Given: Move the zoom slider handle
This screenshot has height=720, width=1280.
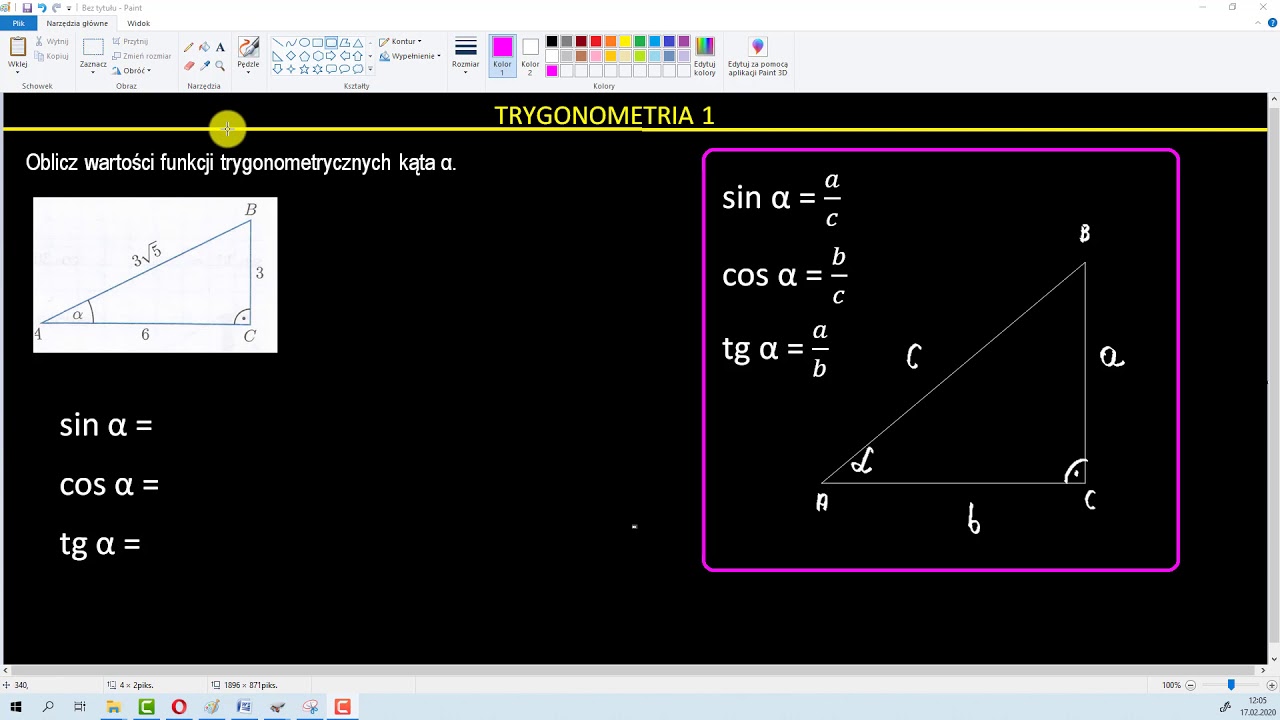Looking at the screenshot, I should [1231, 685].
